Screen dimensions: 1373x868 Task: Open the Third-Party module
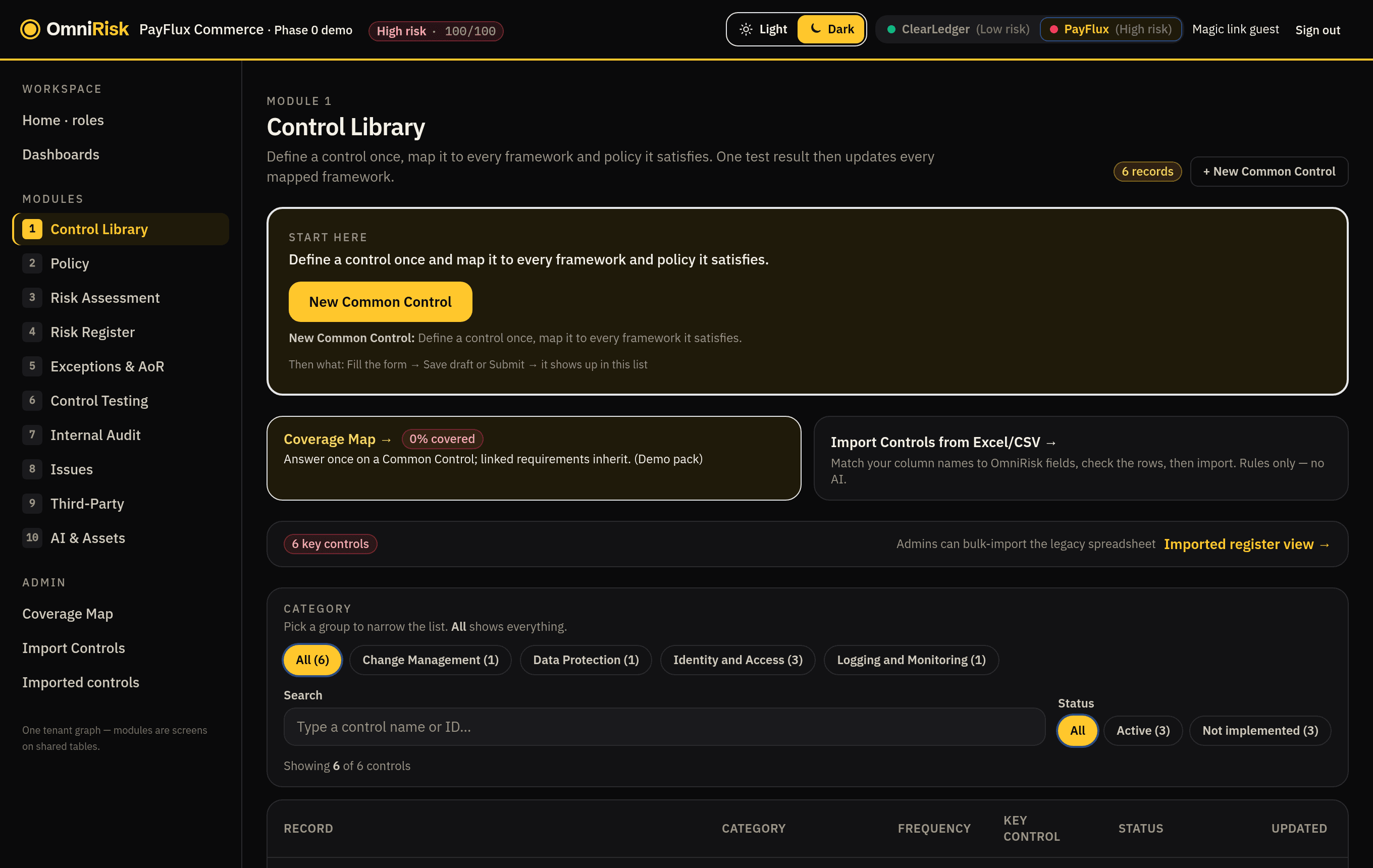coord(120,504)
